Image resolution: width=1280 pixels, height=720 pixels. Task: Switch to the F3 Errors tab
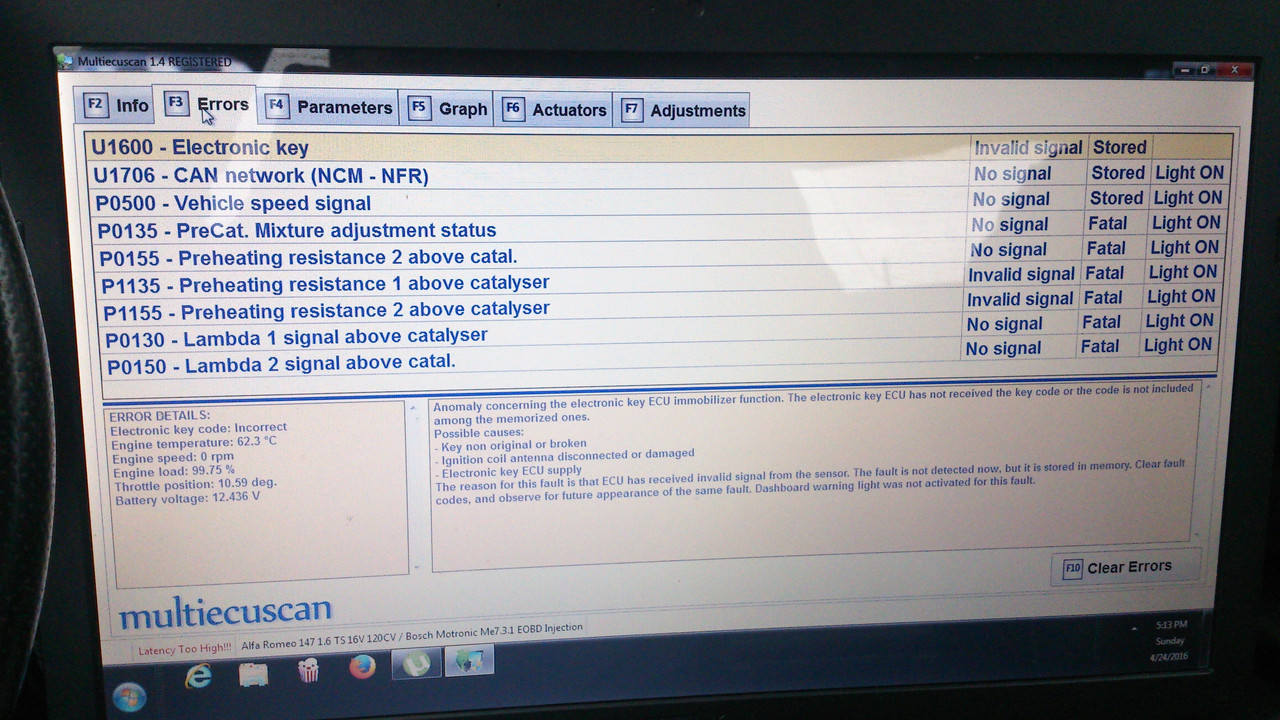pyautogui.click(x=207, y=104)
